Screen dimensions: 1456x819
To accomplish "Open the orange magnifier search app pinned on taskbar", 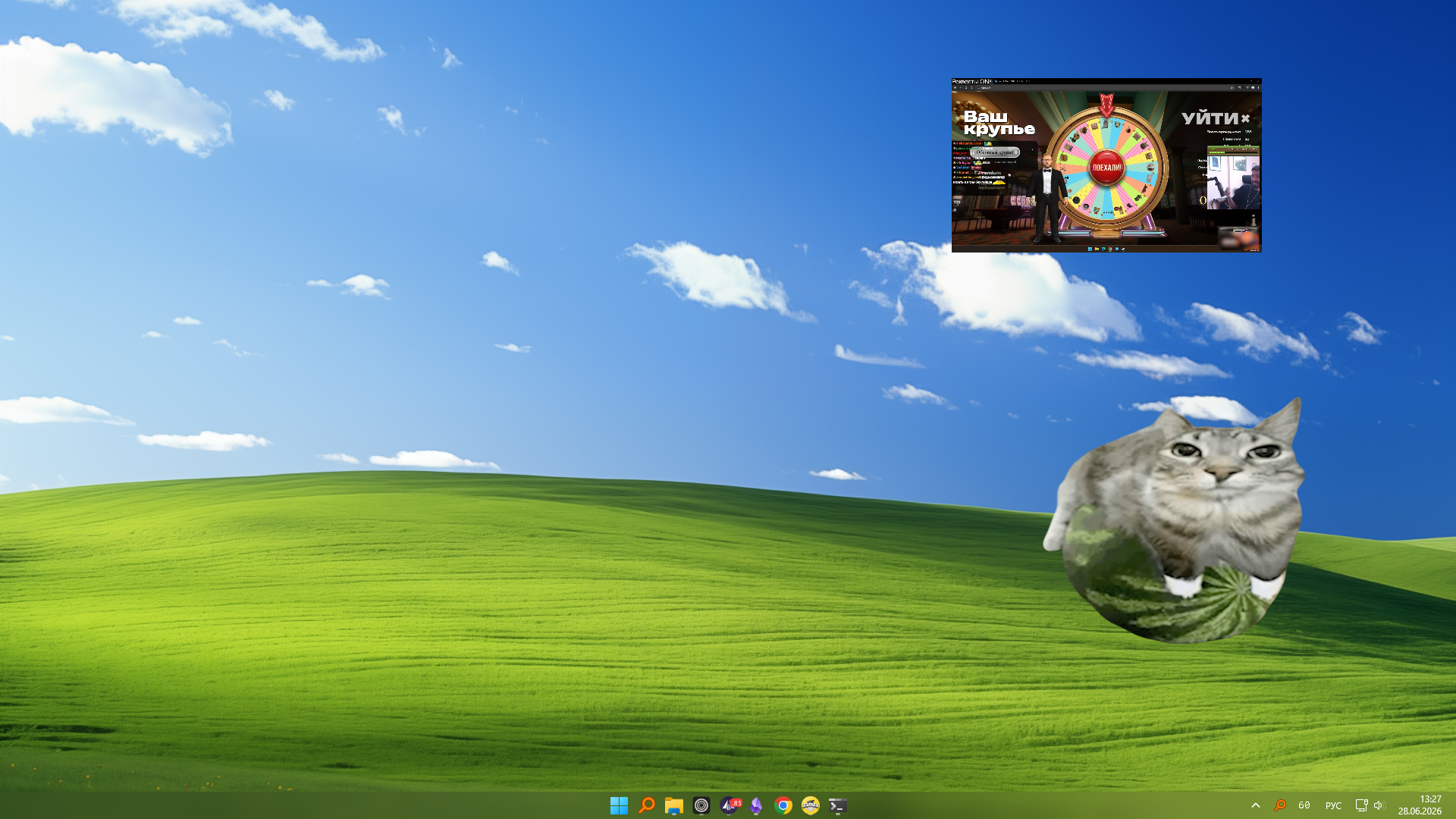I will [647, 805].
